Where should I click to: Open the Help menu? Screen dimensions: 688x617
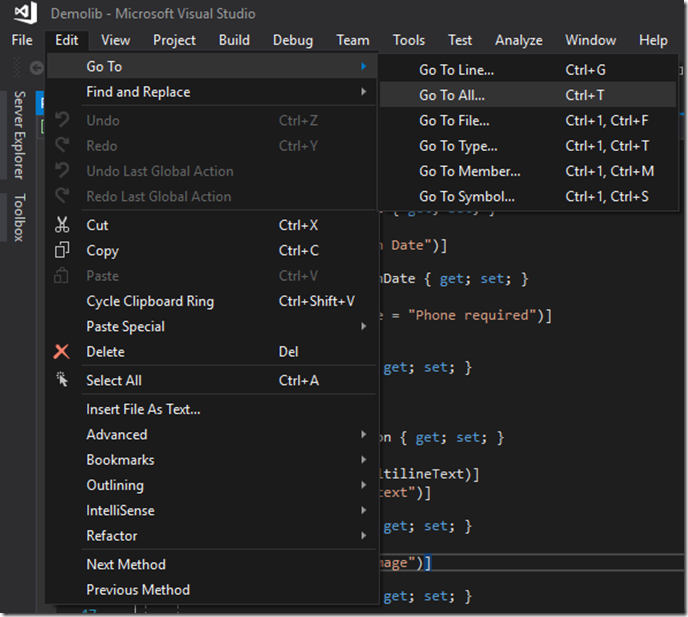(653, 40)
